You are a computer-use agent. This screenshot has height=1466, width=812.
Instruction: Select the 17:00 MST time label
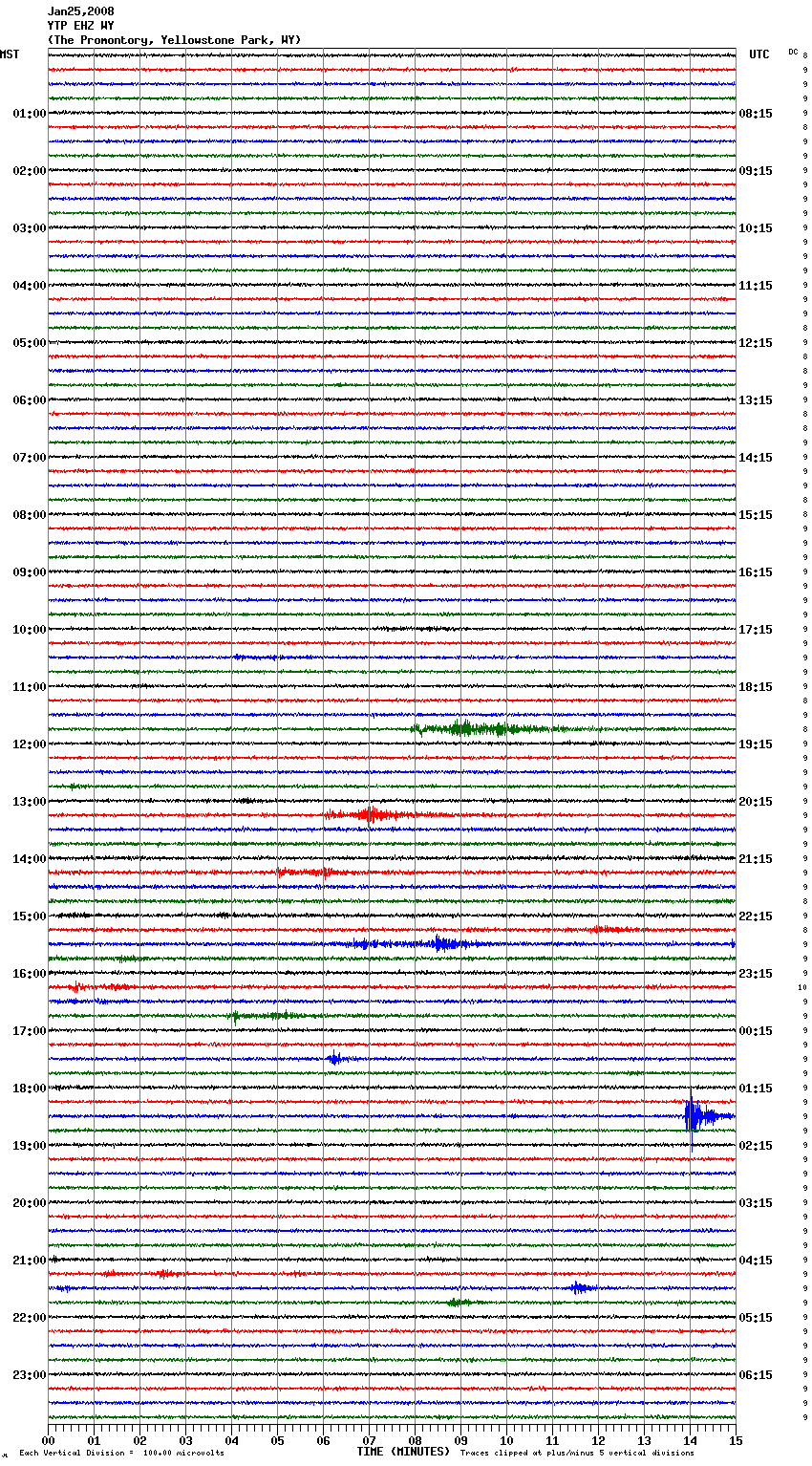(30, 1031)
